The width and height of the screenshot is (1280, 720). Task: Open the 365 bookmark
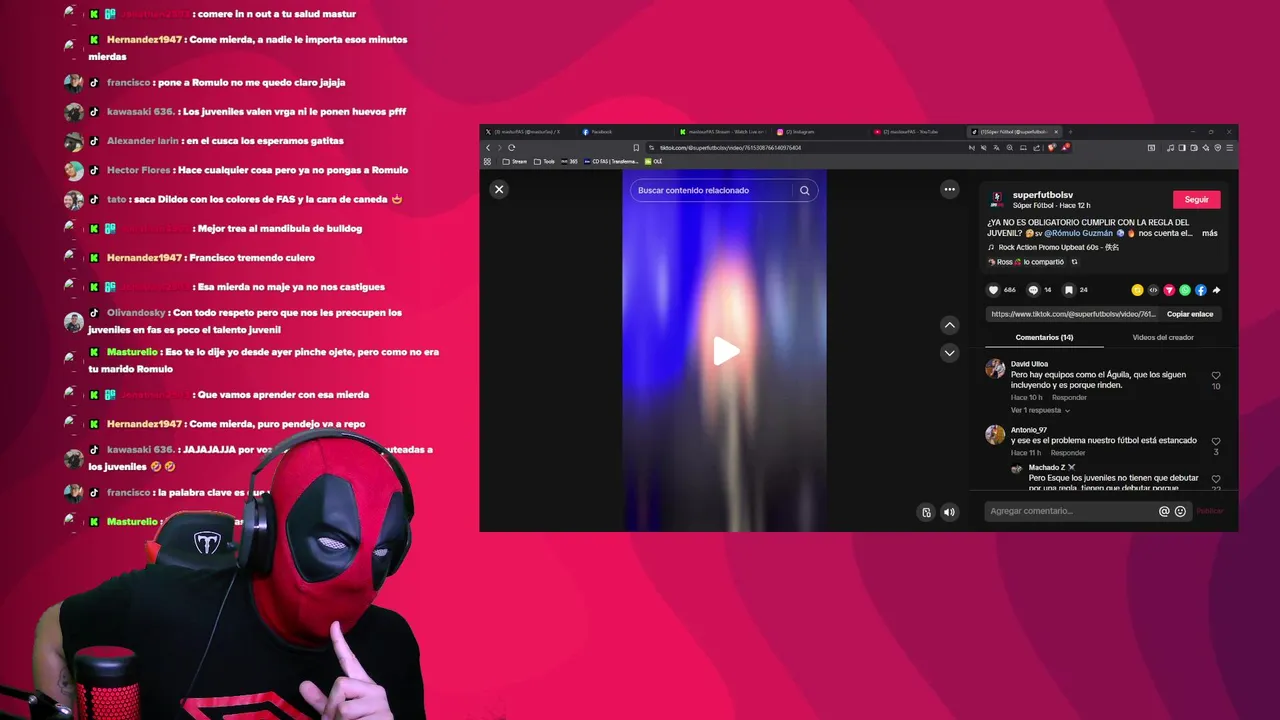pyautogui.click(x=569, y=161)
